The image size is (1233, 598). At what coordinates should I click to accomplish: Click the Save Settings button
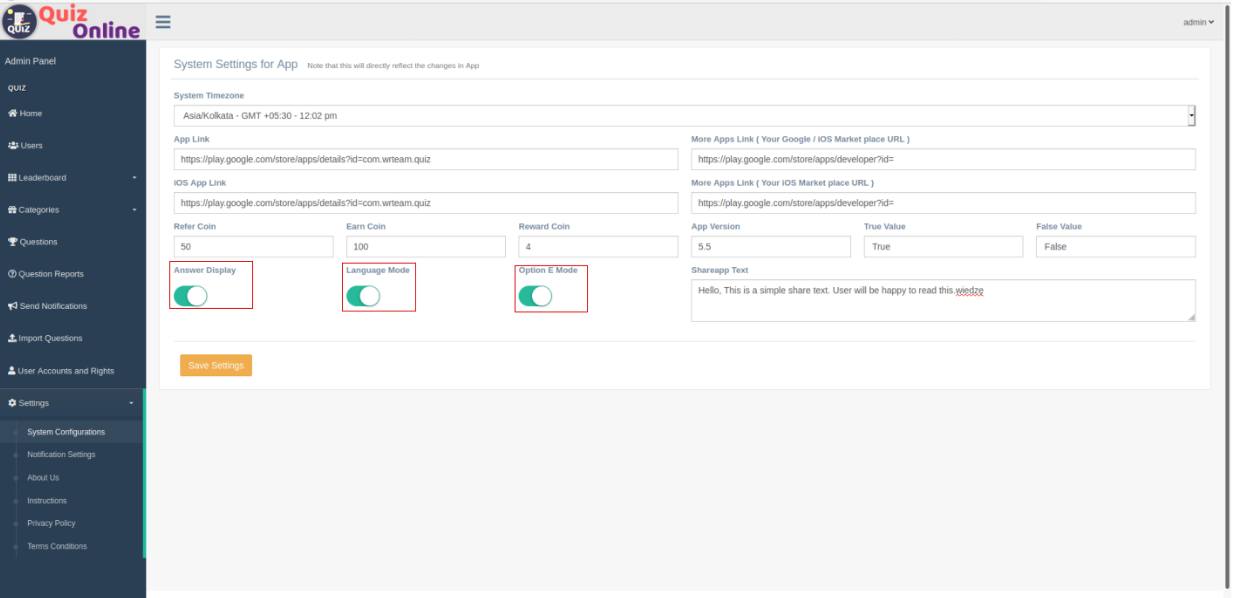216,365
